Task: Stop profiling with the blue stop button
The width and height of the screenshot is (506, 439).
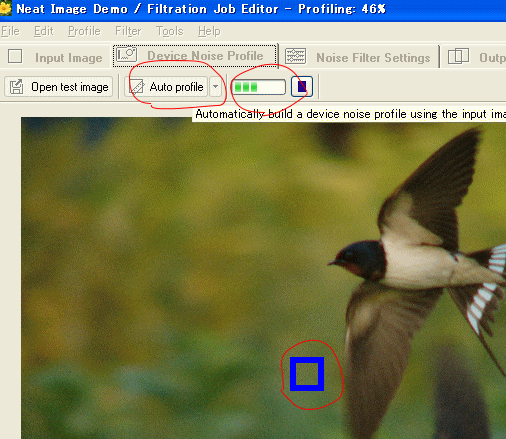Action: (302, 87)
